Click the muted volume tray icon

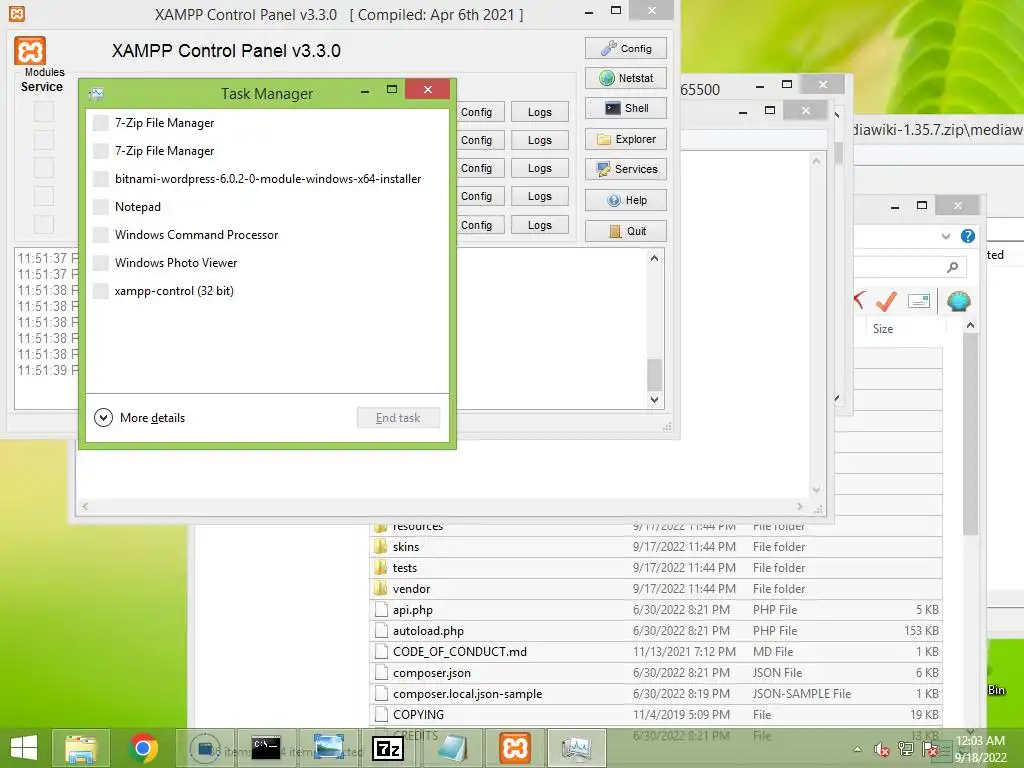[x=882, y=749]
